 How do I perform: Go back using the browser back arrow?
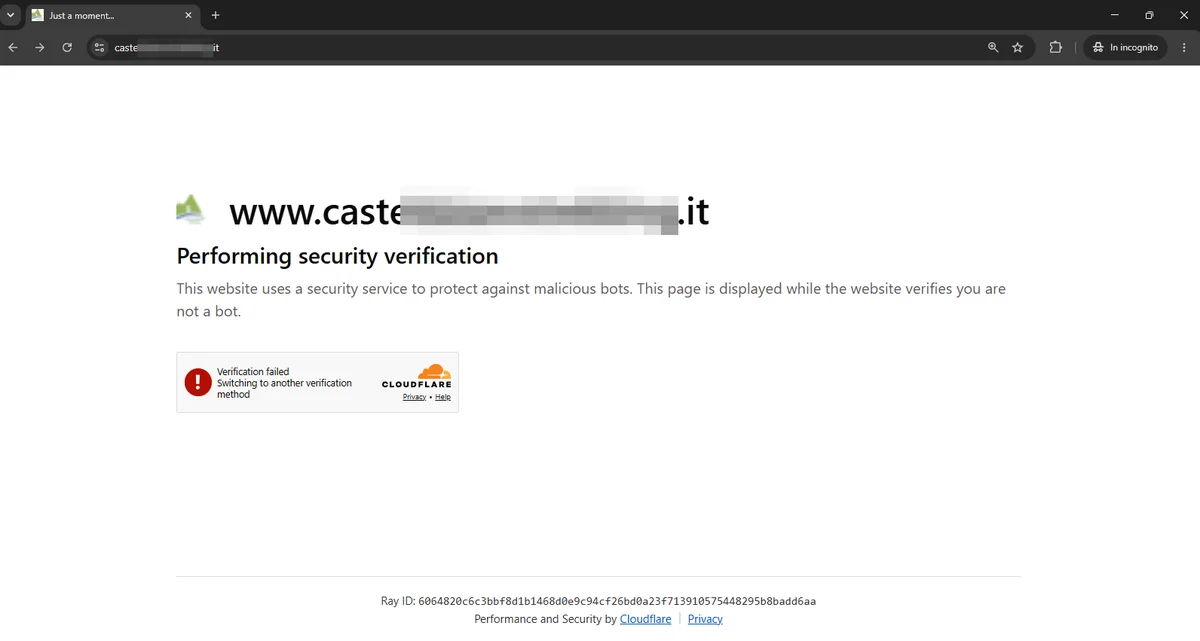click(x=13, y=47)
